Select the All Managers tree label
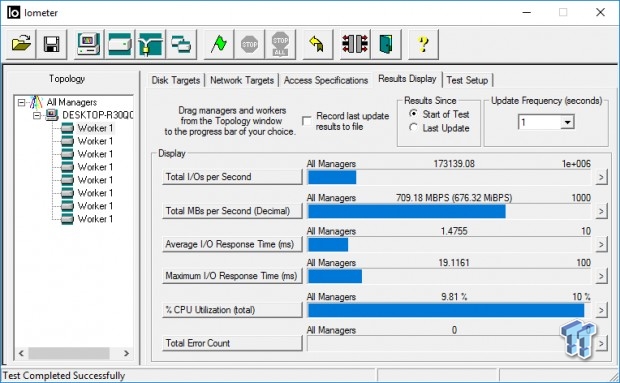 72,102
